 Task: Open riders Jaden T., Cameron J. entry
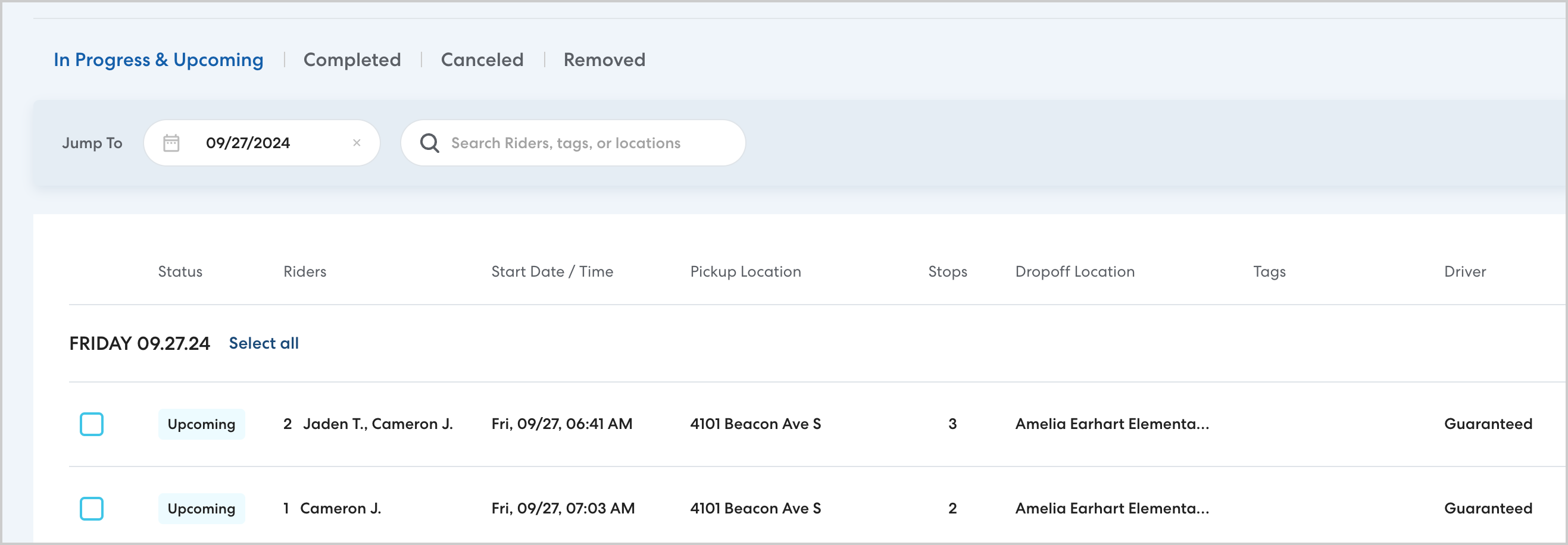pos(377,424)
